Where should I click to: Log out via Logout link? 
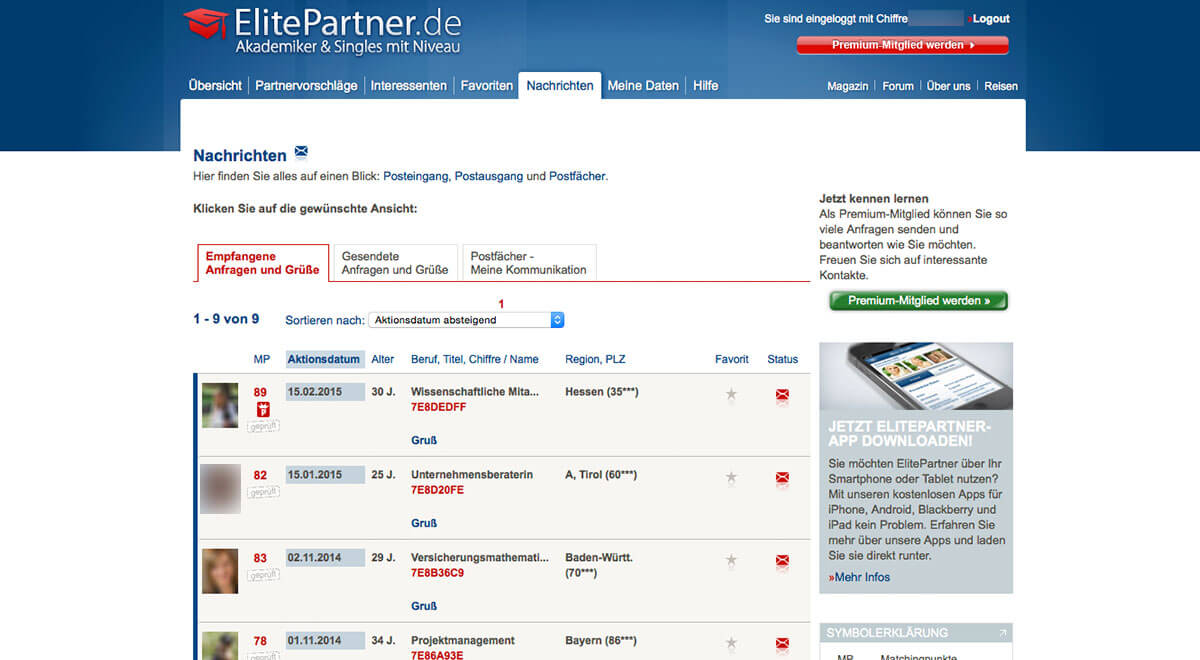[x=992, y=19]
